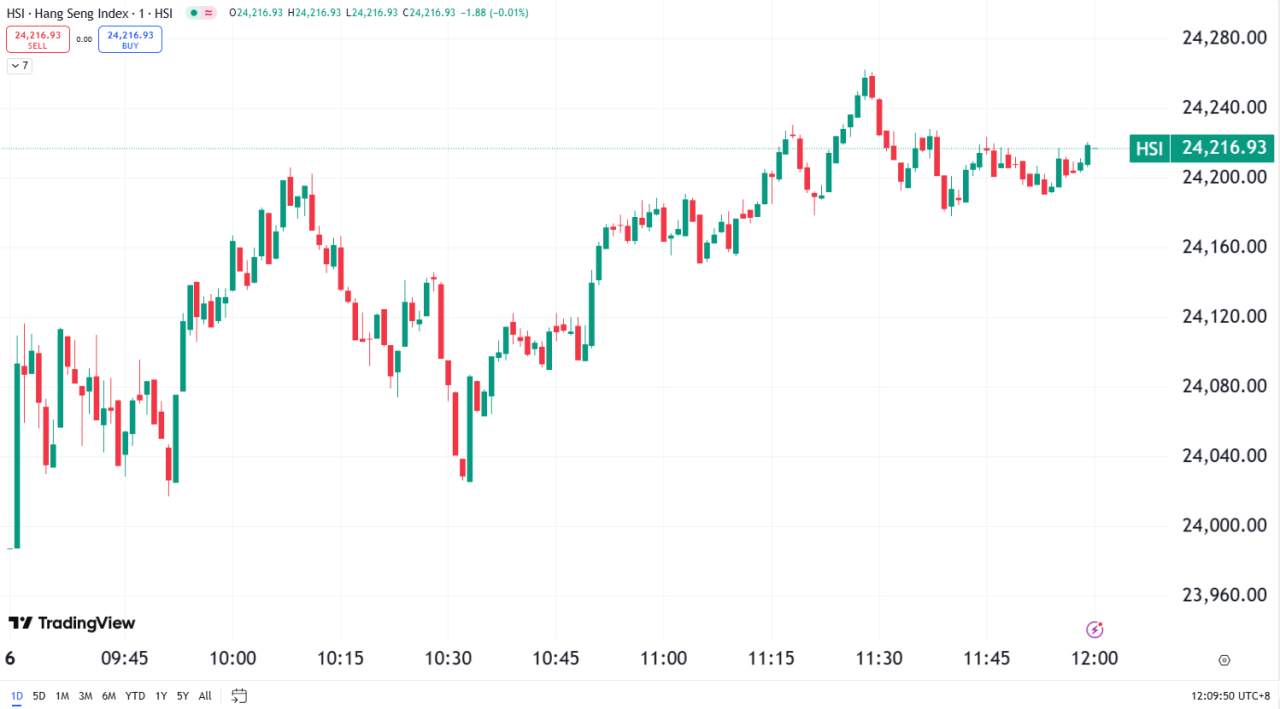
Task: Click the TradingView logo
Action: (71, 623)
